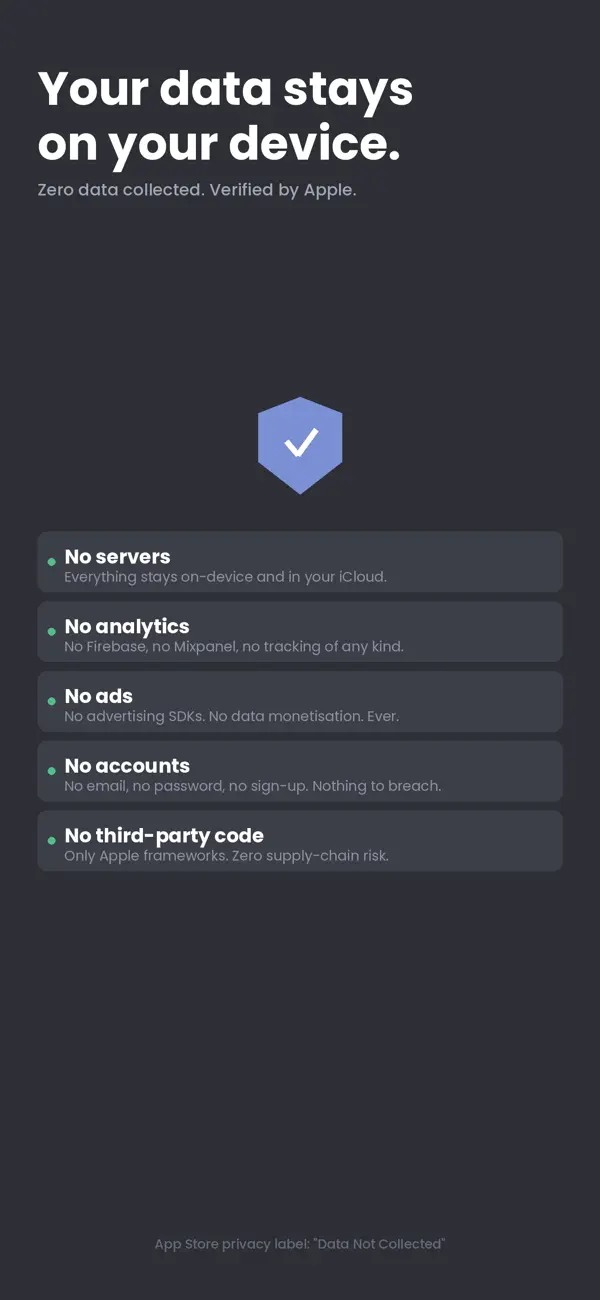Image resolution: width=600 pixels, height=1300 pixels.
Task: Click the green indicator next to No accounts
Action: pyautogui.click(x=50, y=772)
